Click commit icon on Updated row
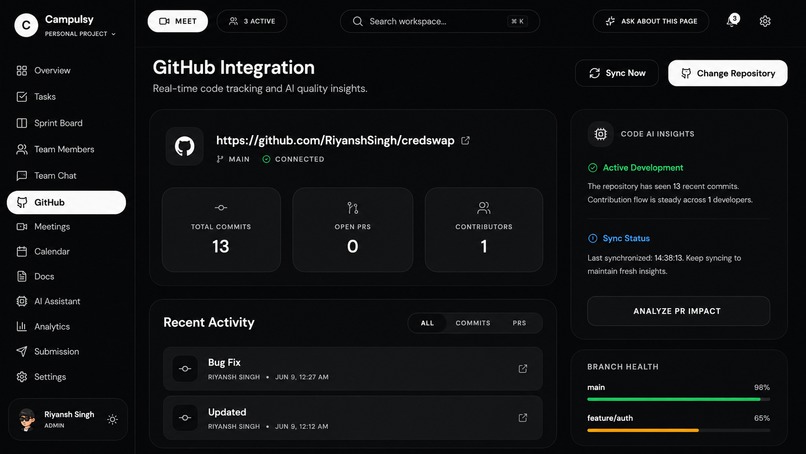 (x=185, y=418)
